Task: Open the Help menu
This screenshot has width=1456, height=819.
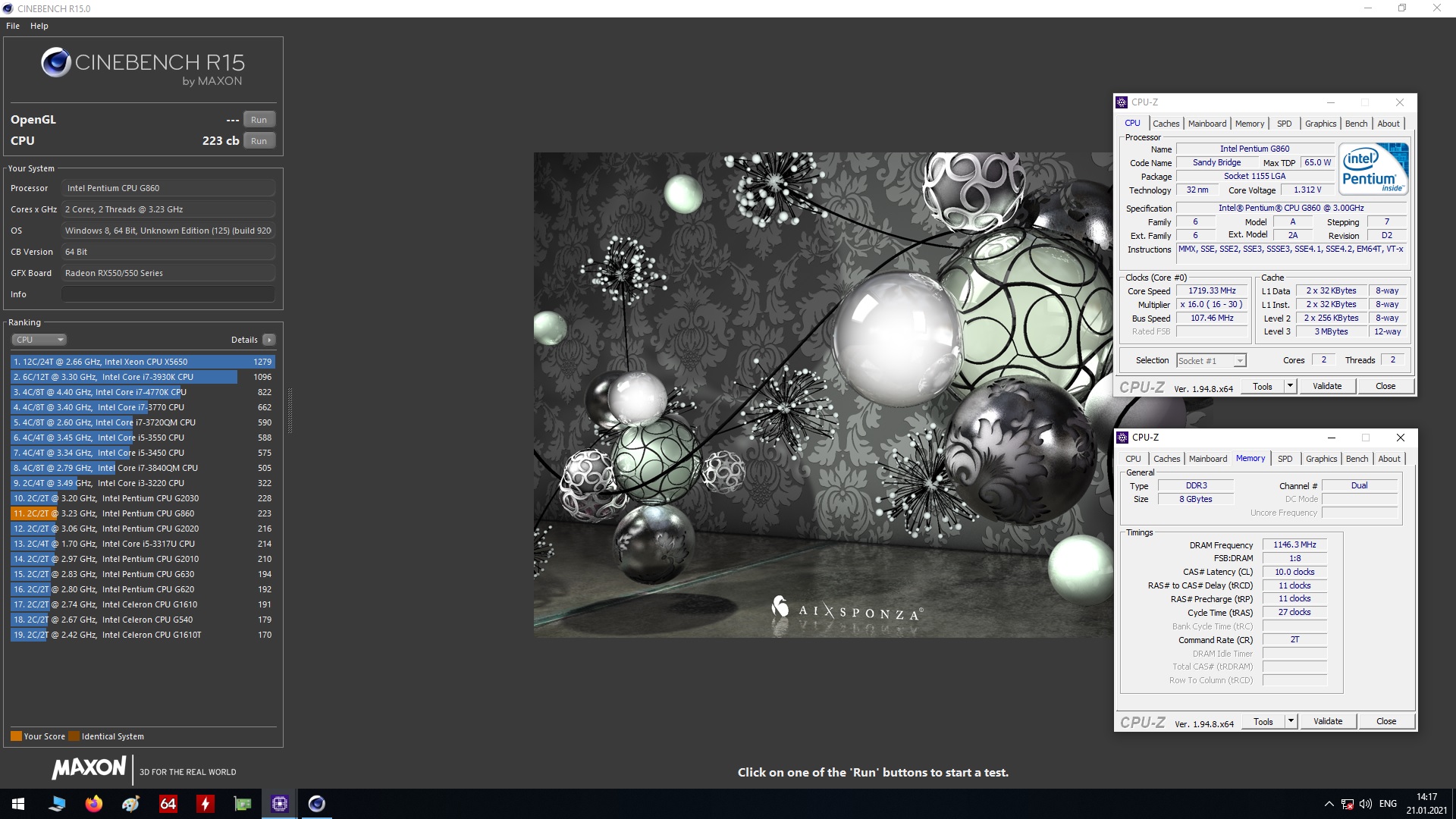Action: point(39,26)
